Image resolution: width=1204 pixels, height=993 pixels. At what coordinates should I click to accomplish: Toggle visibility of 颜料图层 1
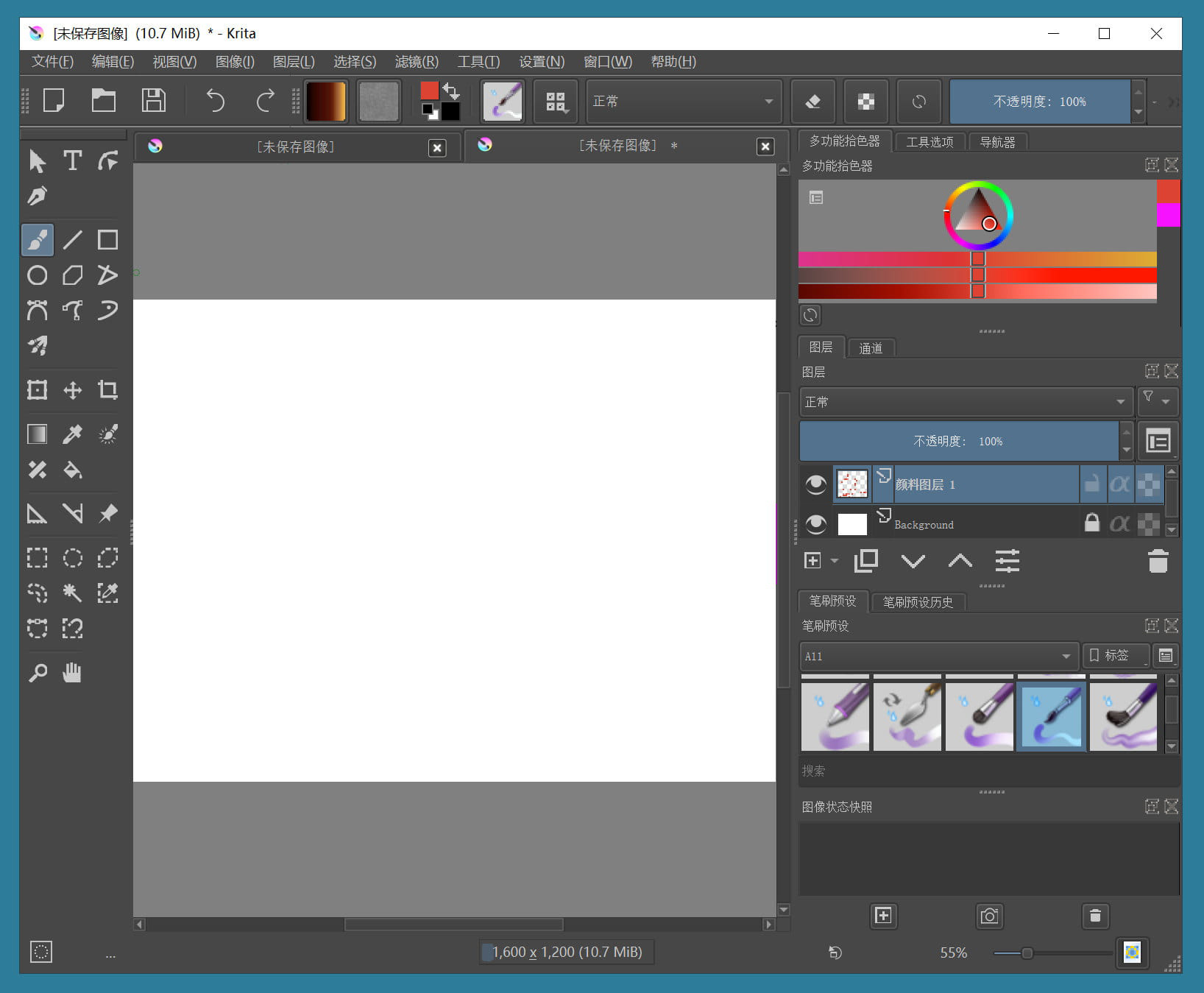click(x=815, y=484)
